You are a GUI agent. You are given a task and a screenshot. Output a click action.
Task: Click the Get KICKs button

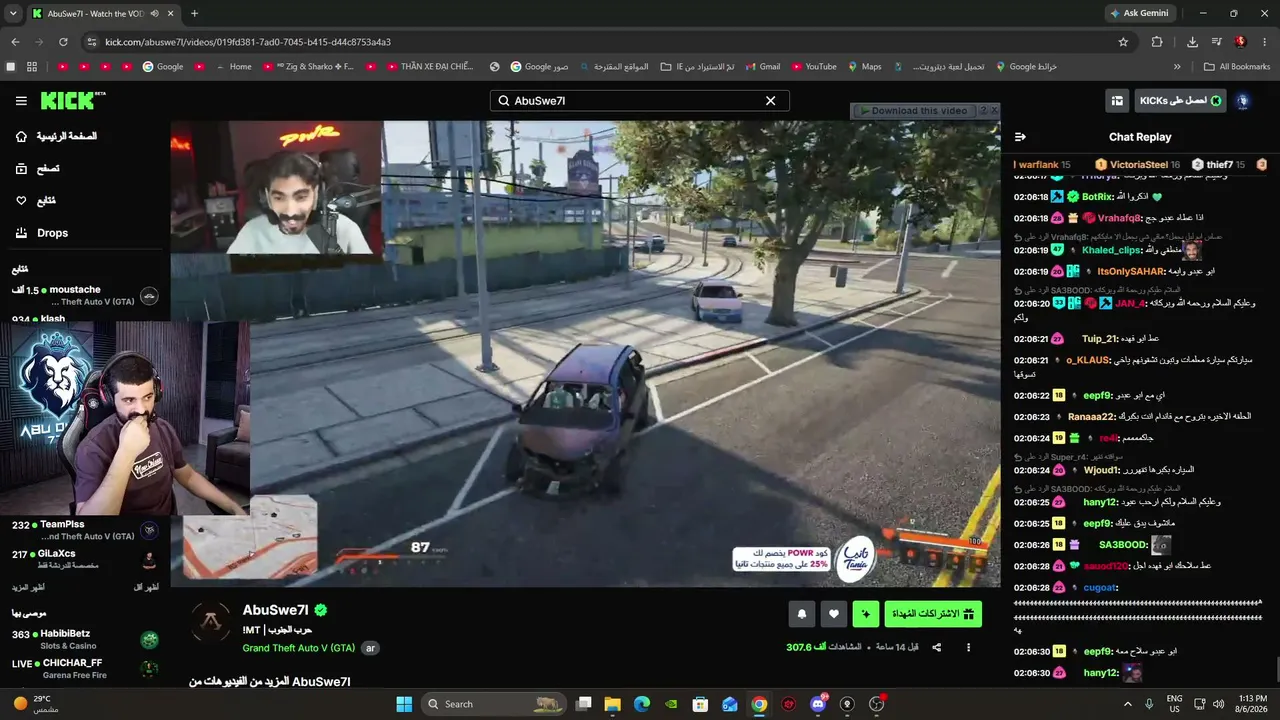(x=1179, y=101)
